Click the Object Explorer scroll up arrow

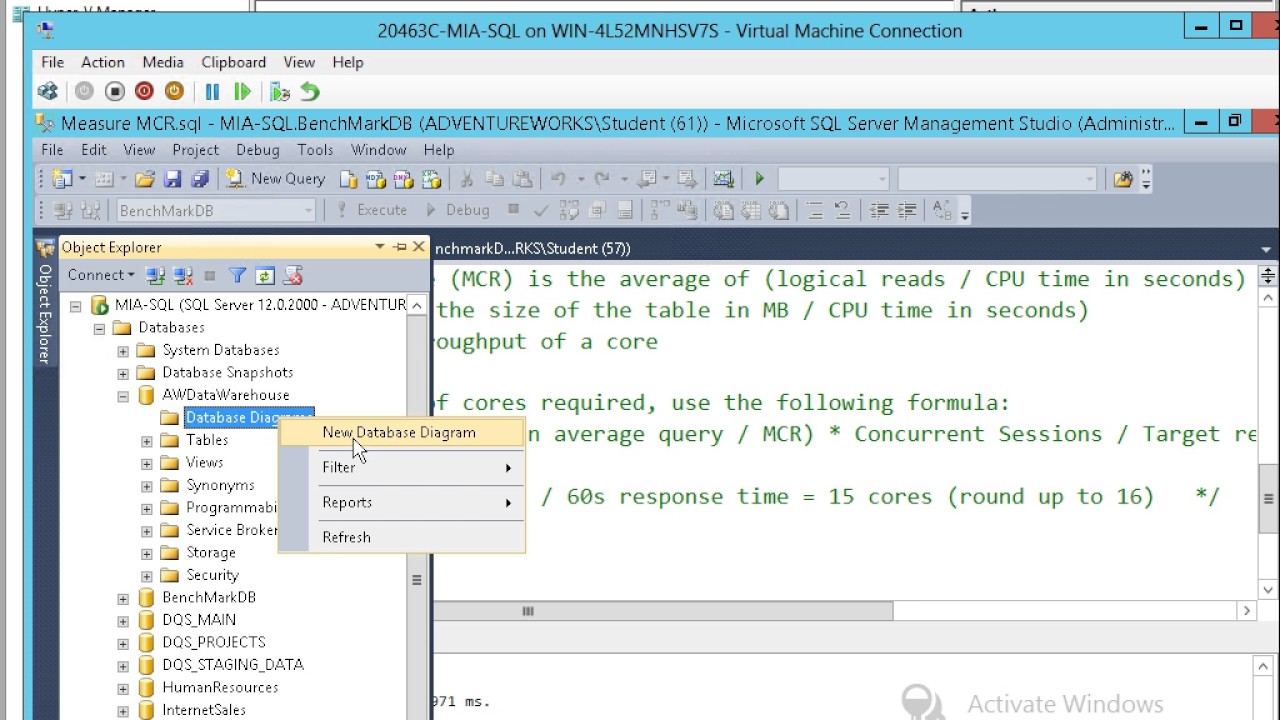click(x=417, y=305)
